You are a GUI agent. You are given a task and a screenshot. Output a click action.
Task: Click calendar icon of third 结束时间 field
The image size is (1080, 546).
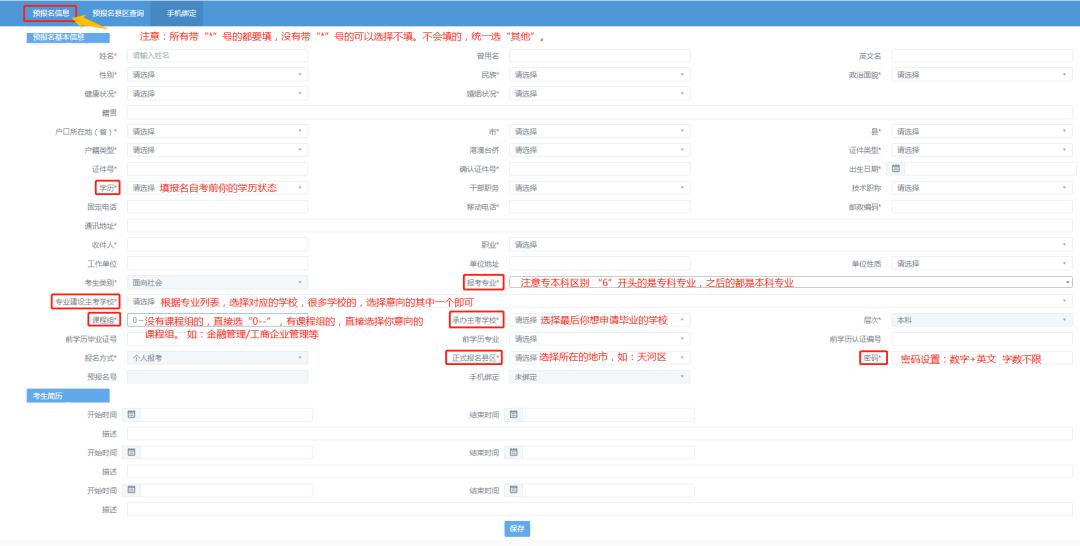click(514, 490)
